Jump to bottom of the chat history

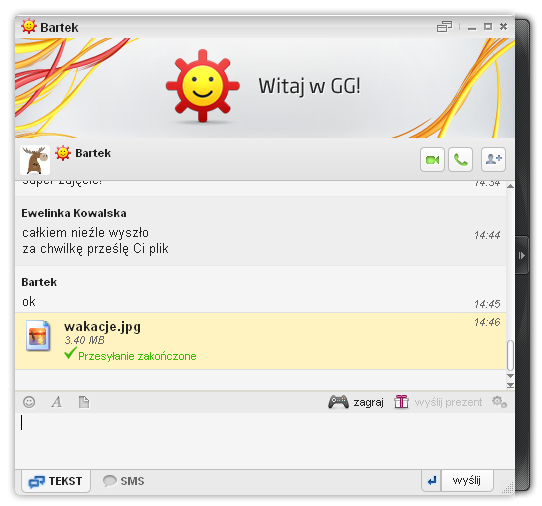[510, 385]
